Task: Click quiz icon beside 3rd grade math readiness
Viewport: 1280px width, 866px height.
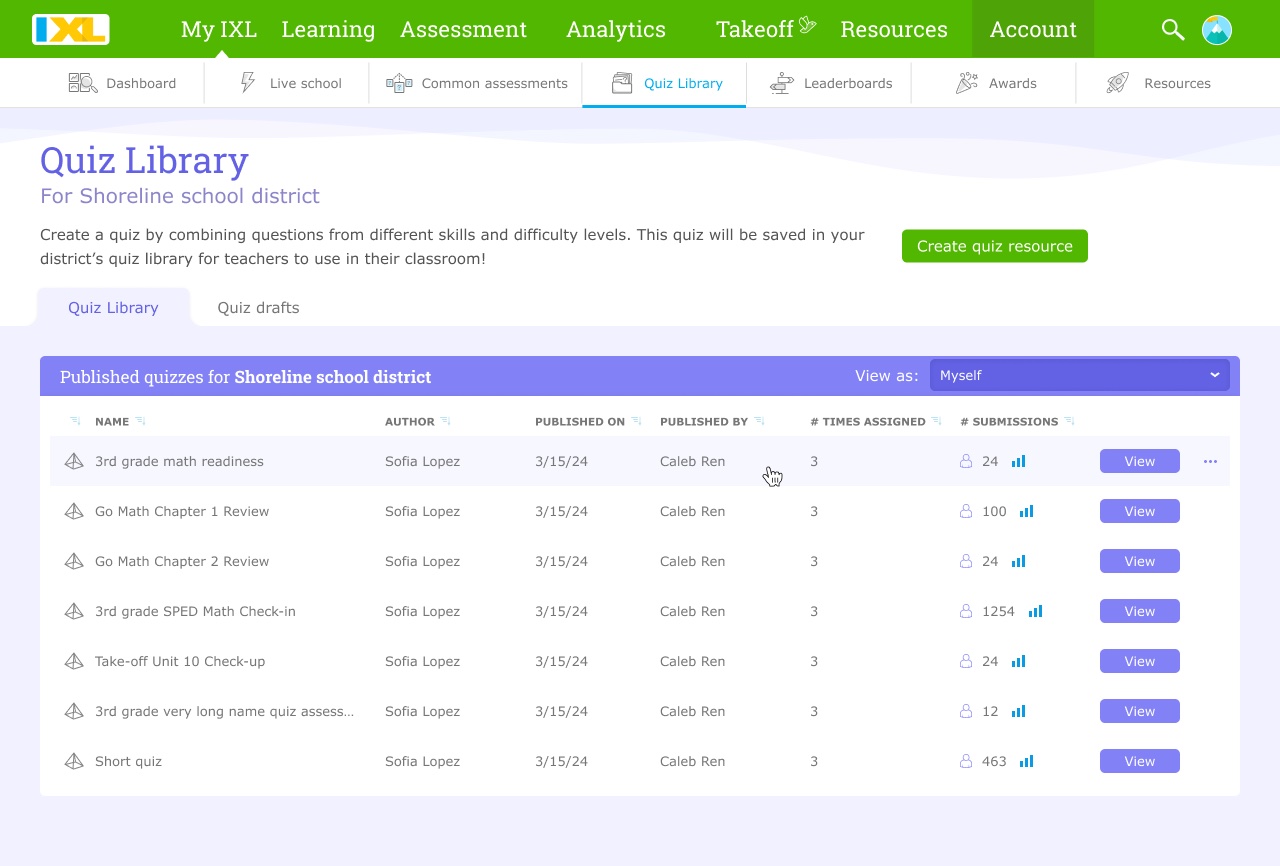Action: [74, 461]
